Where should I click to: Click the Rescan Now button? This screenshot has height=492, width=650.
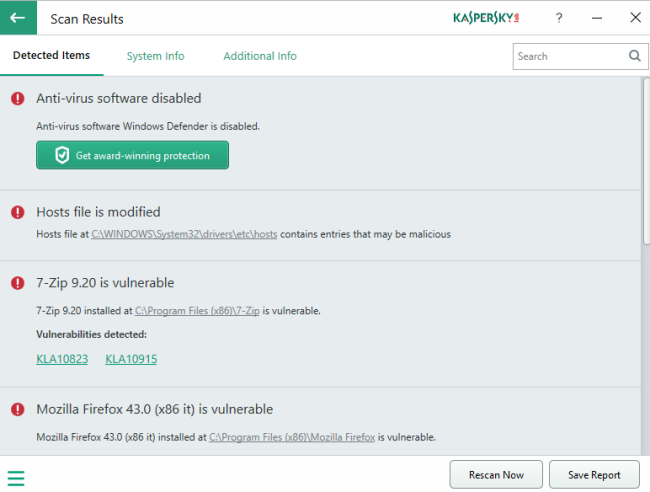pyautogui.click(x=496, y=475)
